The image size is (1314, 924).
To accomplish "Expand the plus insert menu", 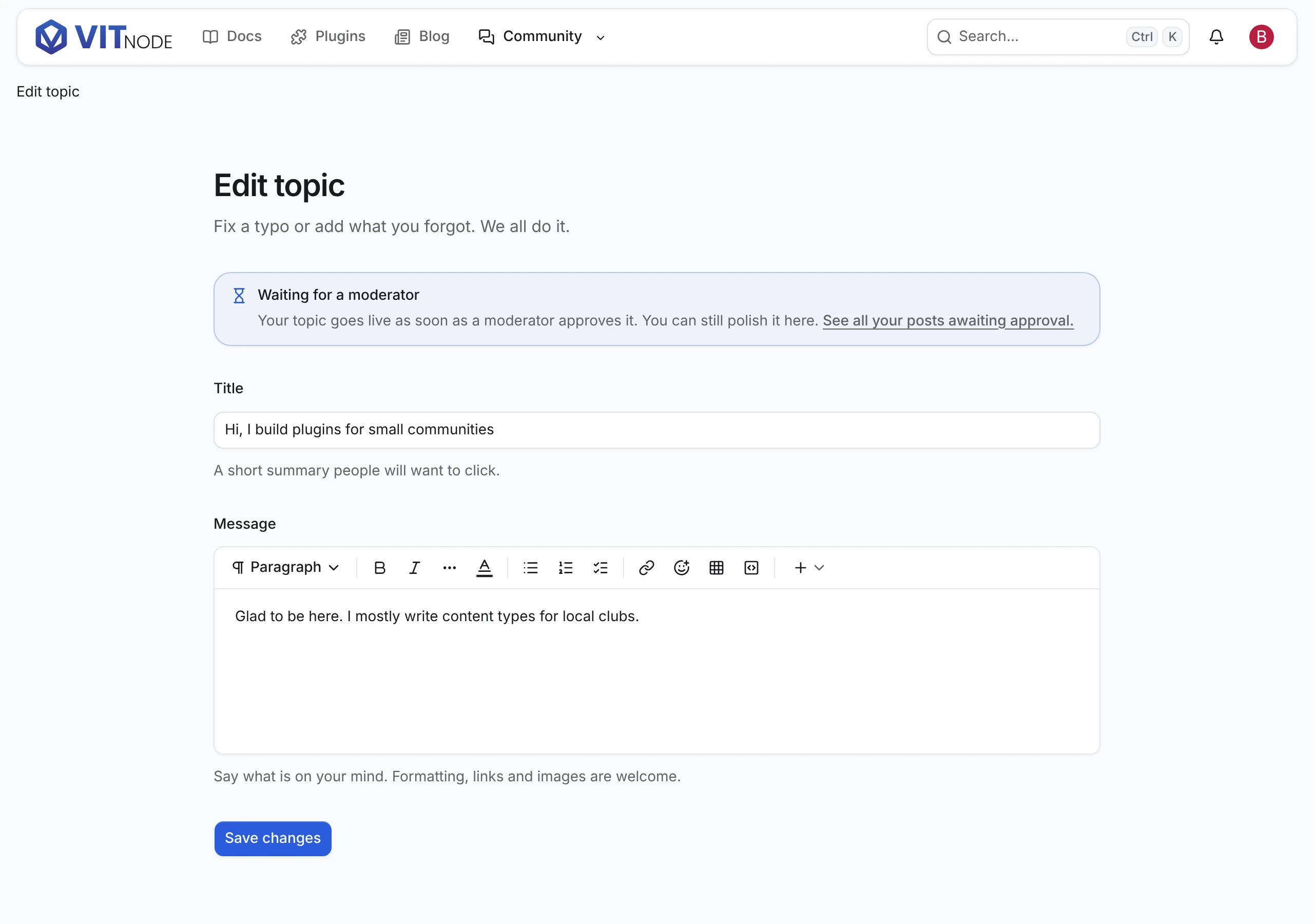I will 808,567.
